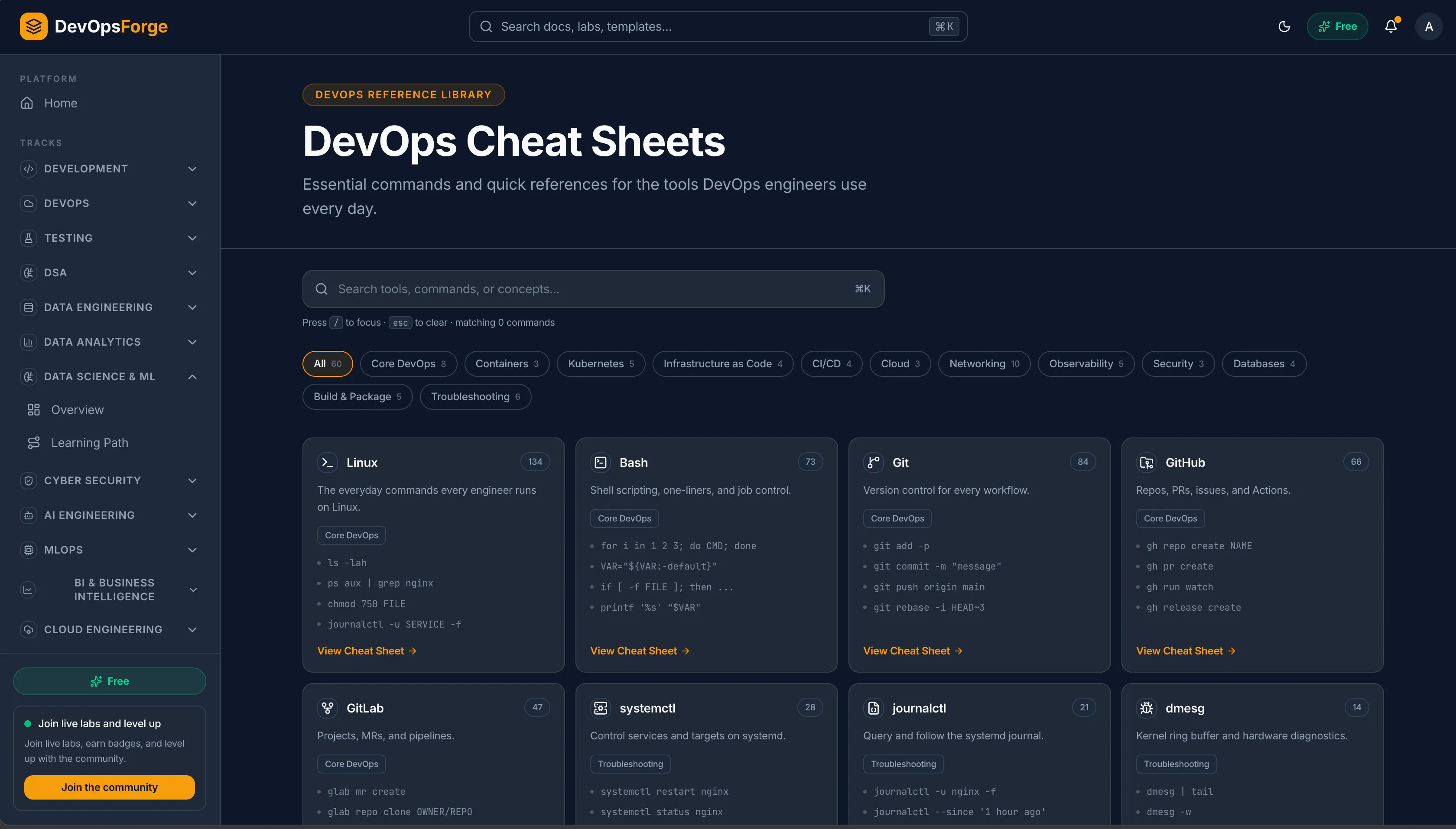The width and height of the screenshot is (1456, 829).
Task: Click the Core DevOps tag on Bash card
Action: point(624,519)
